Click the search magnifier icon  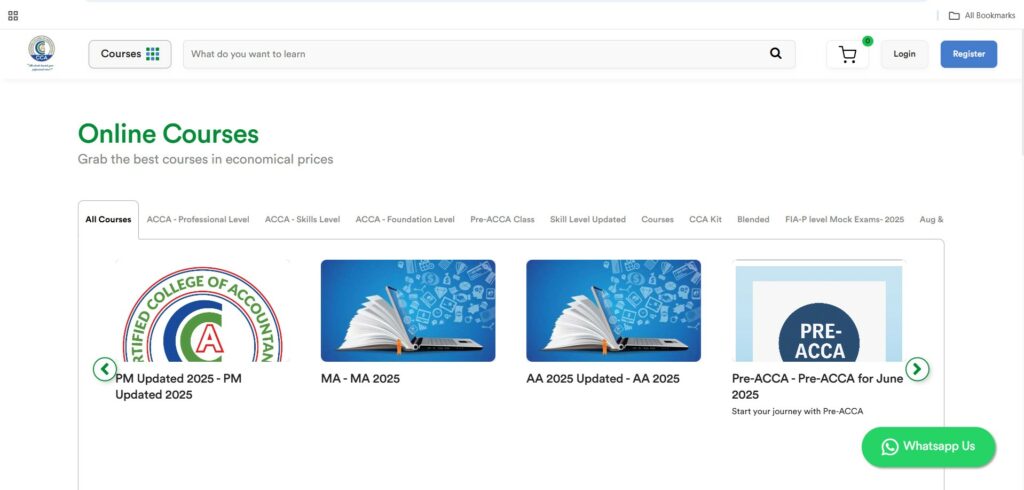775,54
